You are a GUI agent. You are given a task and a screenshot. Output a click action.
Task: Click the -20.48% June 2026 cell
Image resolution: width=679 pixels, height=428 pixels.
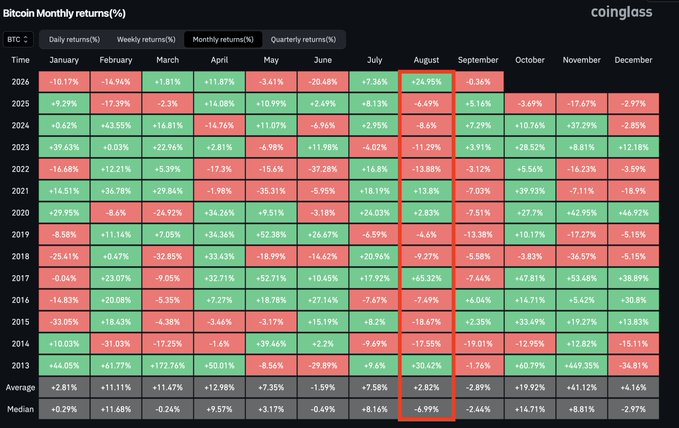[x=323, y=82]
